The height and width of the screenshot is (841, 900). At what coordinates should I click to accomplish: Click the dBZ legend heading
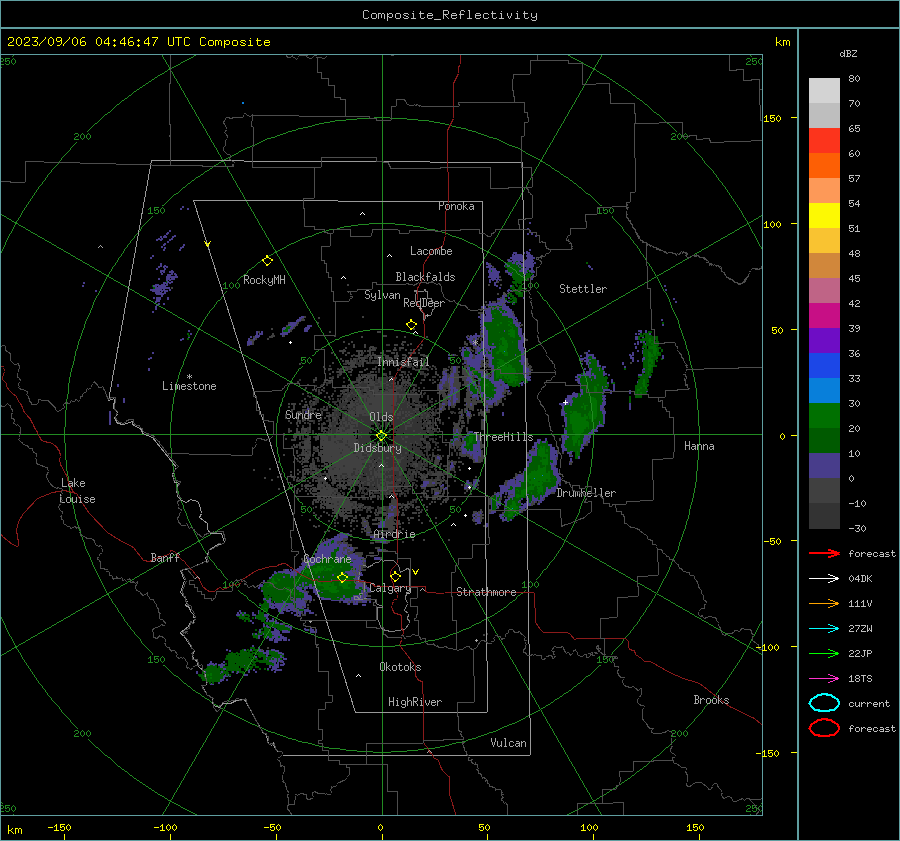coord(848,53)
